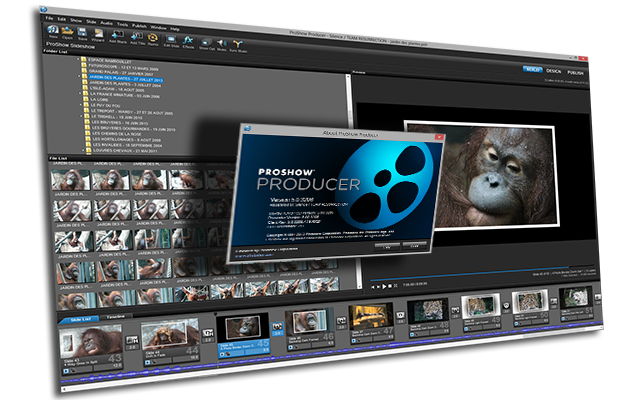Click the New show toolbar icon
The height and width of the screenshot is (400, 640).
click(53, 31)
